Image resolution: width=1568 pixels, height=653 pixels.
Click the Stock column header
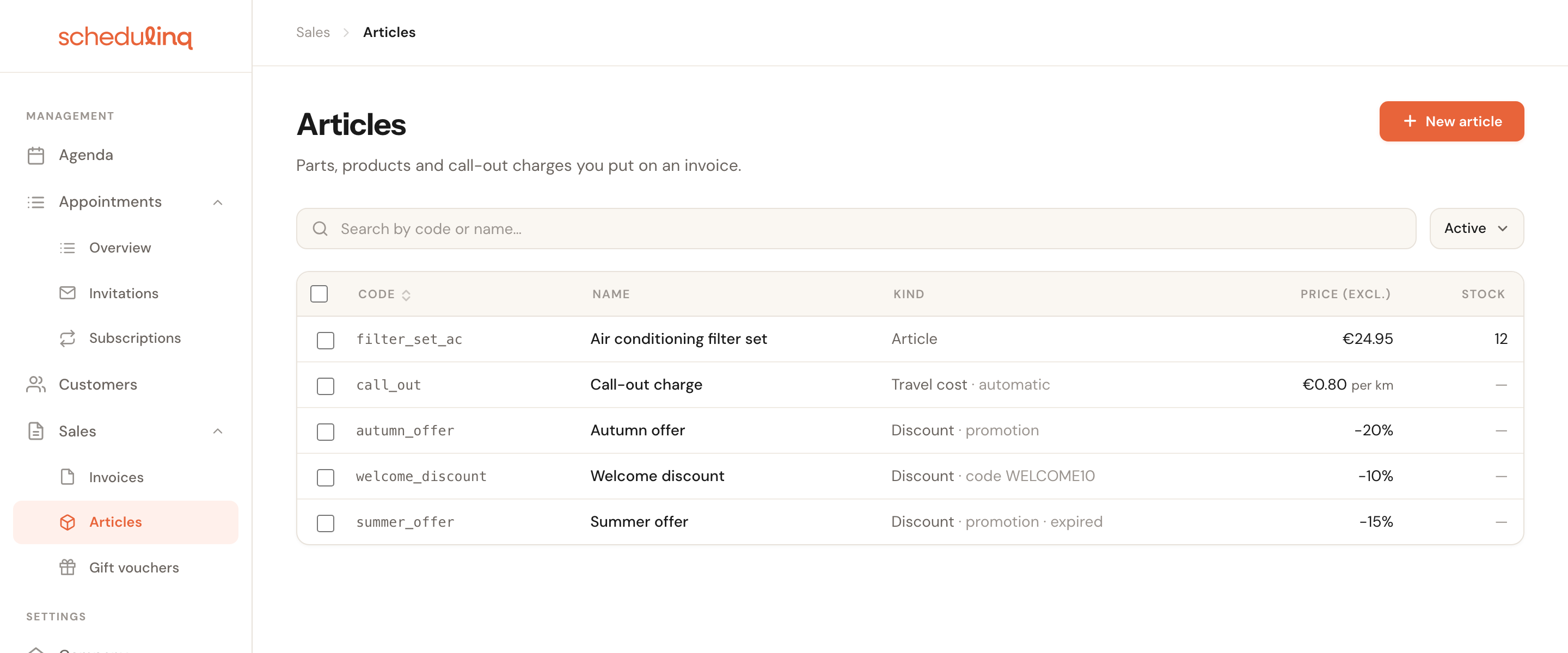1483,294
